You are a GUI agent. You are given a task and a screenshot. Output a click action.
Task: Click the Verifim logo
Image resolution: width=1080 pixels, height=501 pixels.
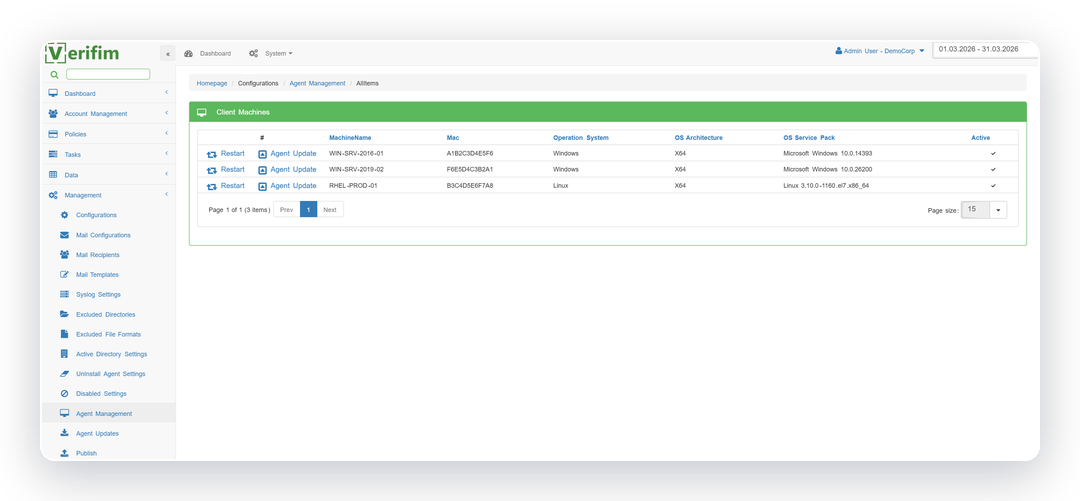[80, 53]
